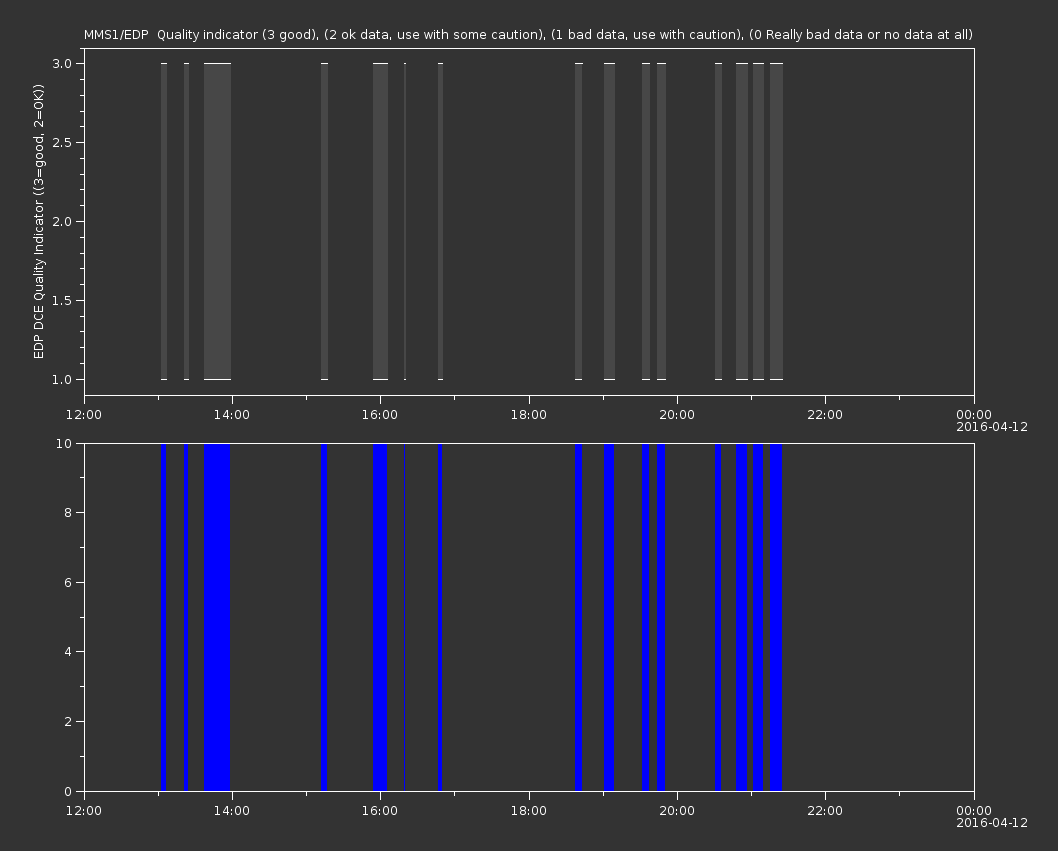Select the 2.5 tick label on top plot
The height and width of the screenshot is (851, 1058).
pos(62,142)
